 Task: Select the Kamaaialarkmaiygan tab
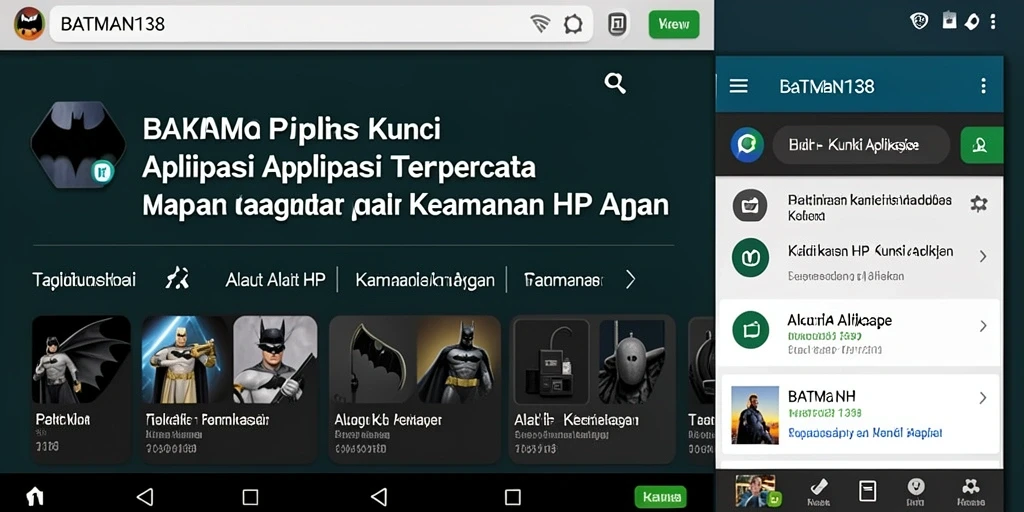click(424, 281)
